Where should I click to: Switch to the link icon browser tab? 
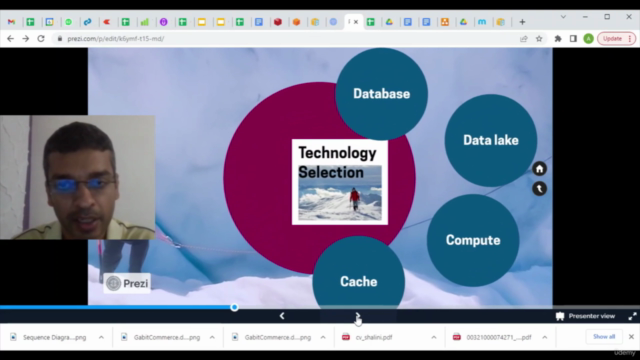pos(88,22)
